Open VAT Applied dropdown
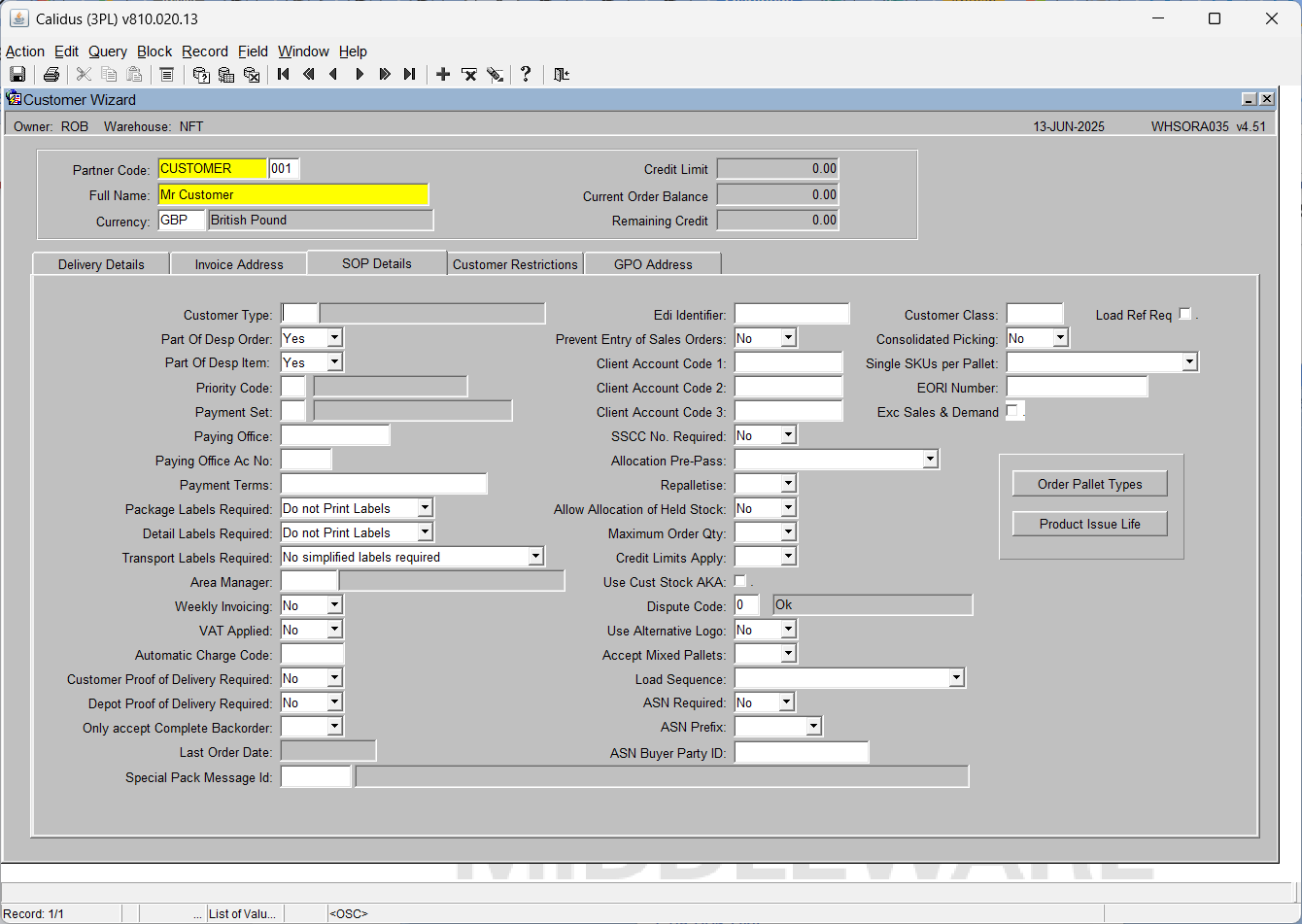 click(x=334, y=630)
